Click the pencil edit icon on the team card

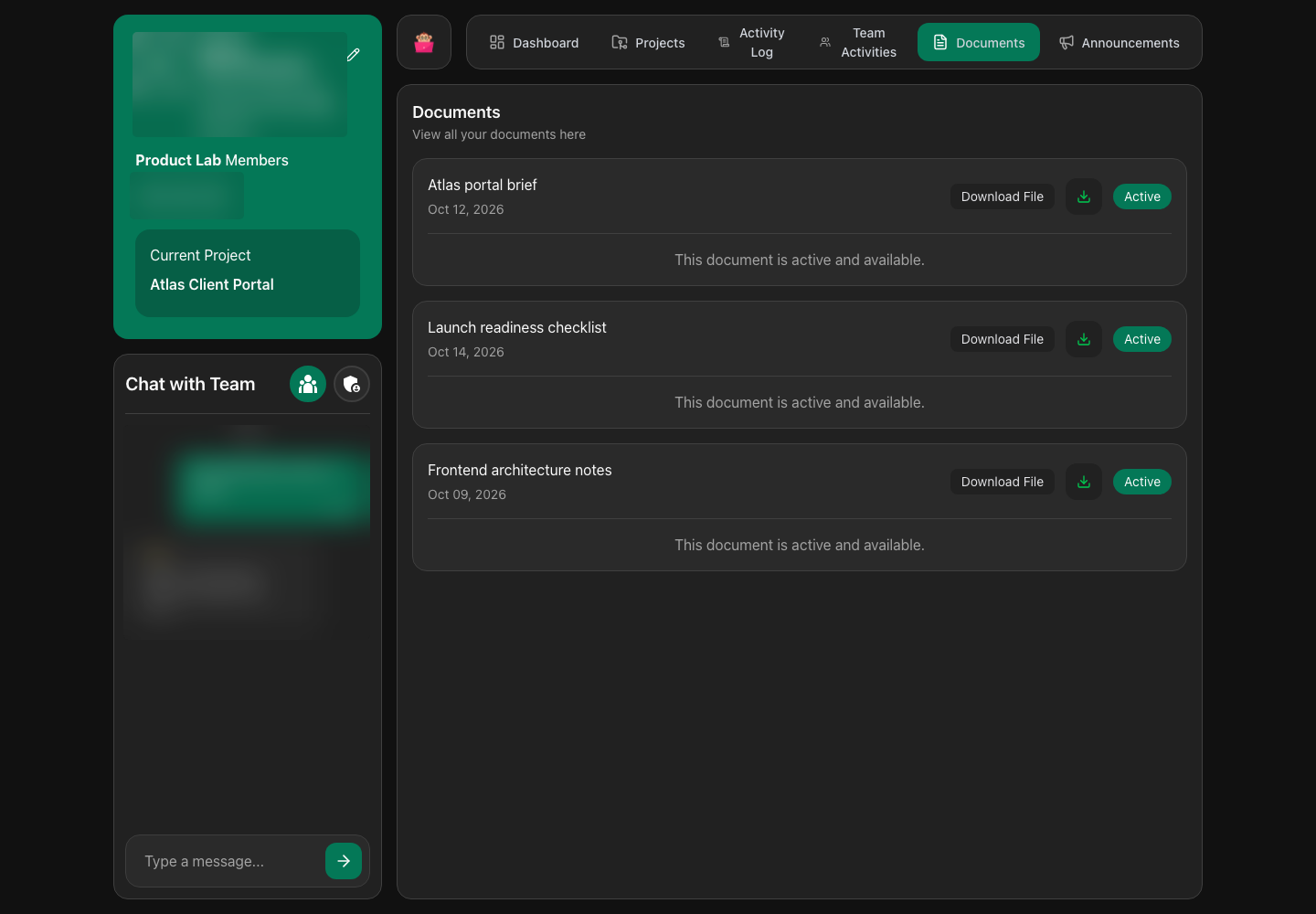(354, 55)
